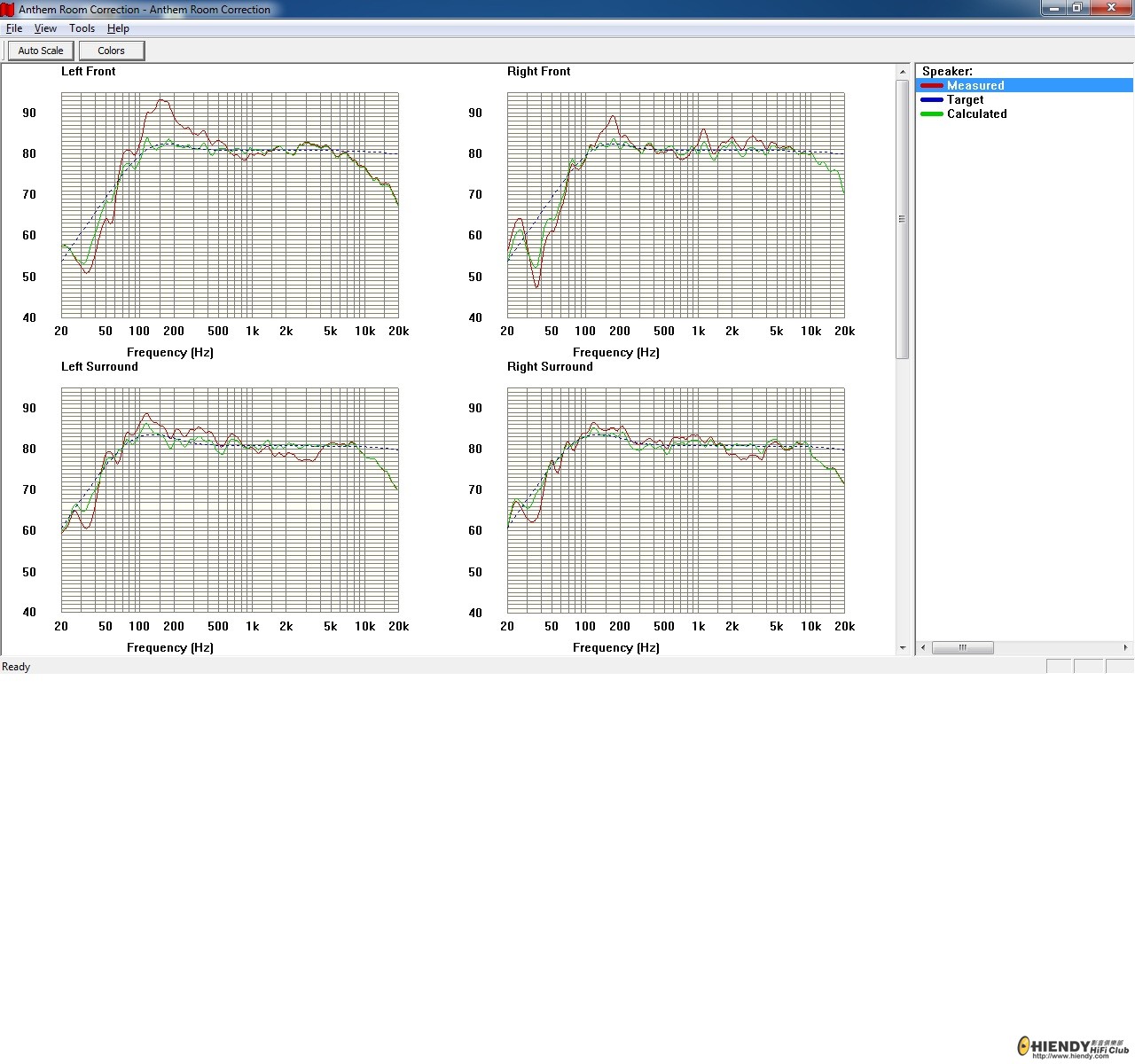Image resolution: width=1135 pixels, height=1064 pixels.
Task: Click the horizontal scrollbar thumb under legend
Action: click(x=962, y=647)
